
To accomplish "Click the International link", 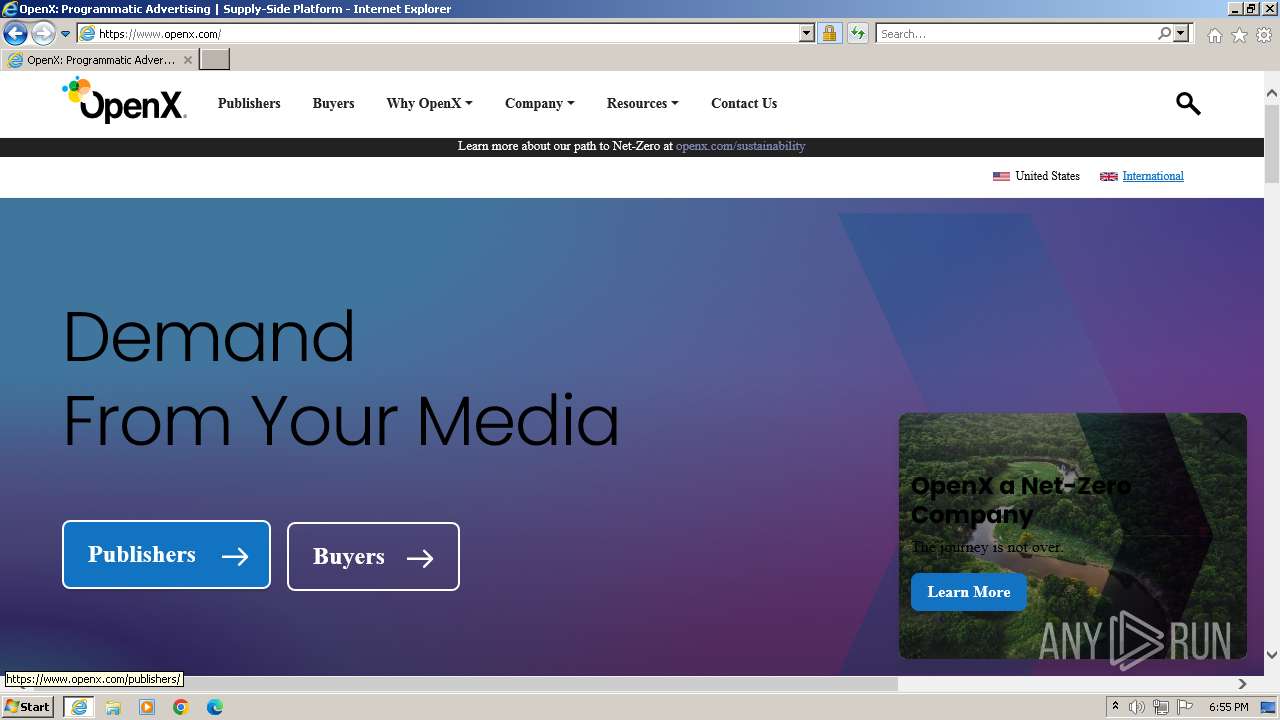I will coord(1153,176).
